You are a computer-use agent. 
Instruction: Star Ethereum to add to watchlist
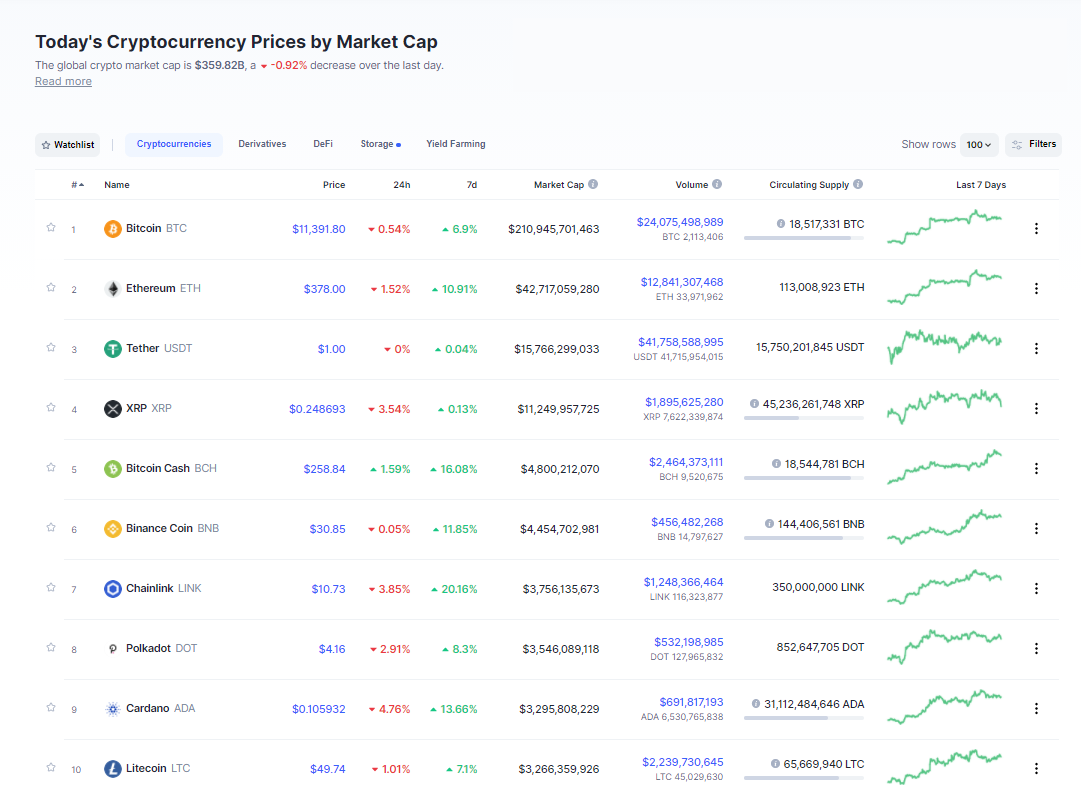(51, 287)
